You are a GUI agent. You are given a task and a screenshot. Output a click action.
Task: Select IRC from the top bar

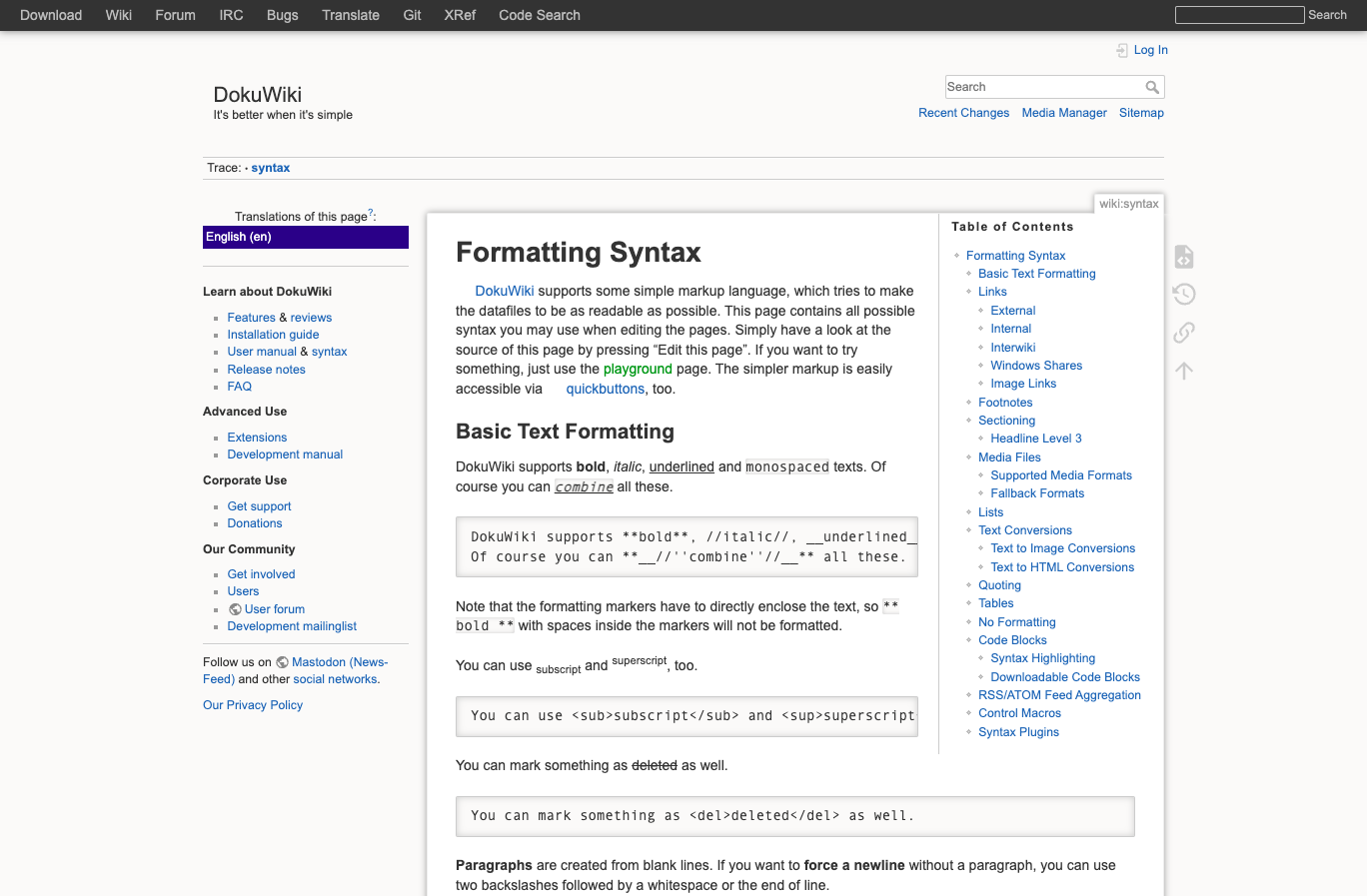[231, 15]
